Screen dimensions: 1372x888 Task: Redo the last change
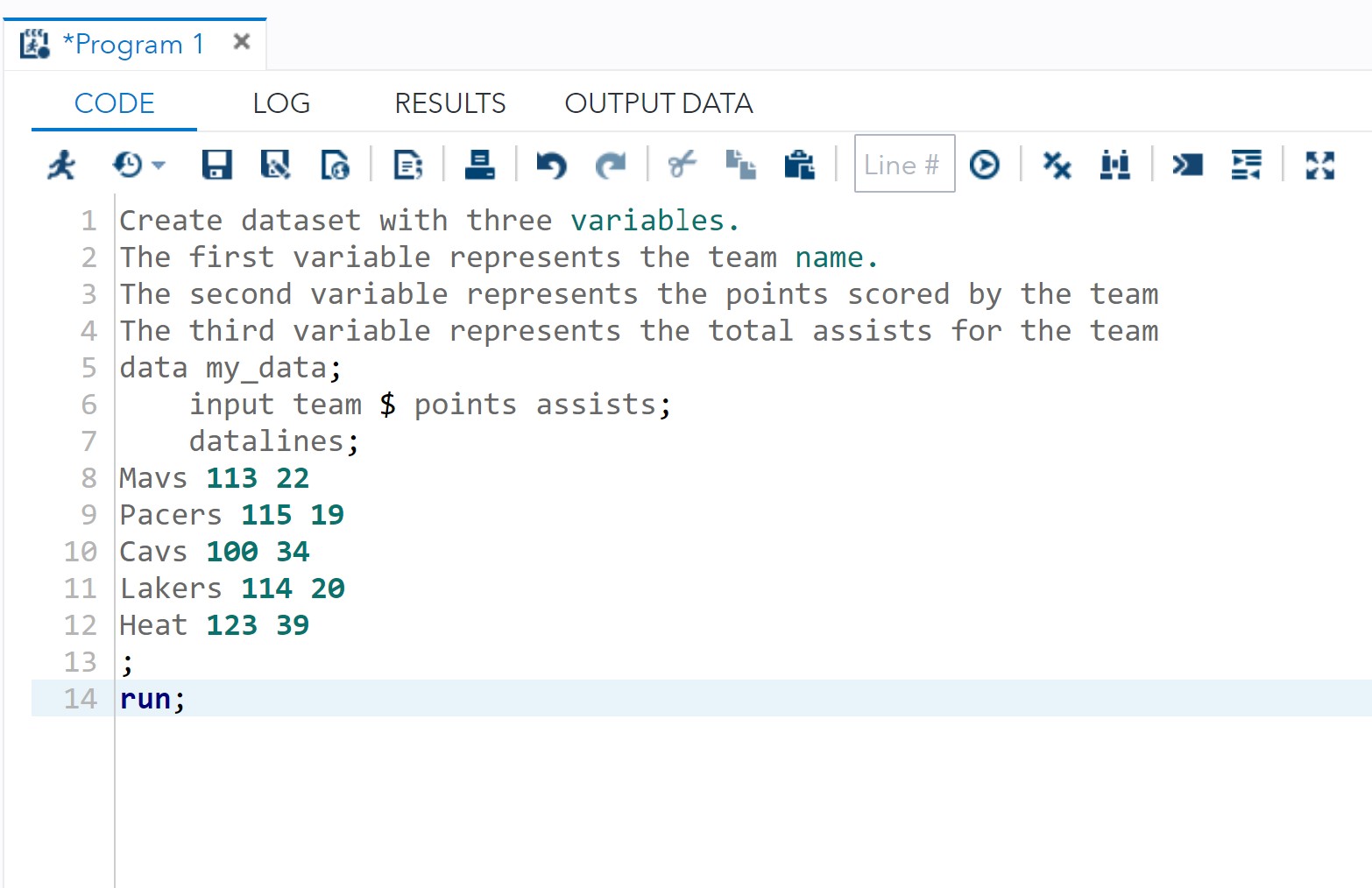[611, 164]
